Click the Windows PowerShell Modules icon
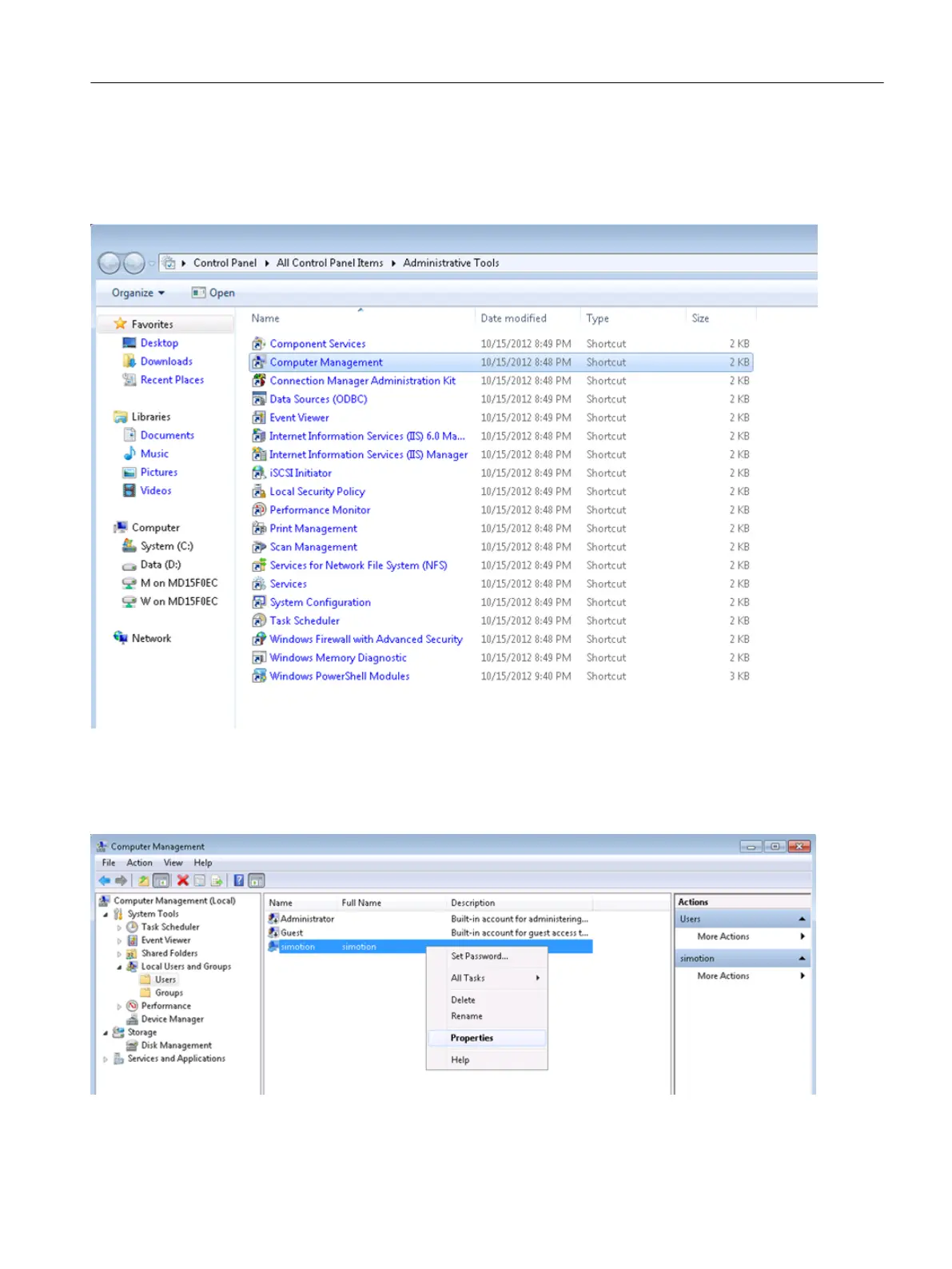Screen dimensions: 952x1269 [x=259, y=676]
